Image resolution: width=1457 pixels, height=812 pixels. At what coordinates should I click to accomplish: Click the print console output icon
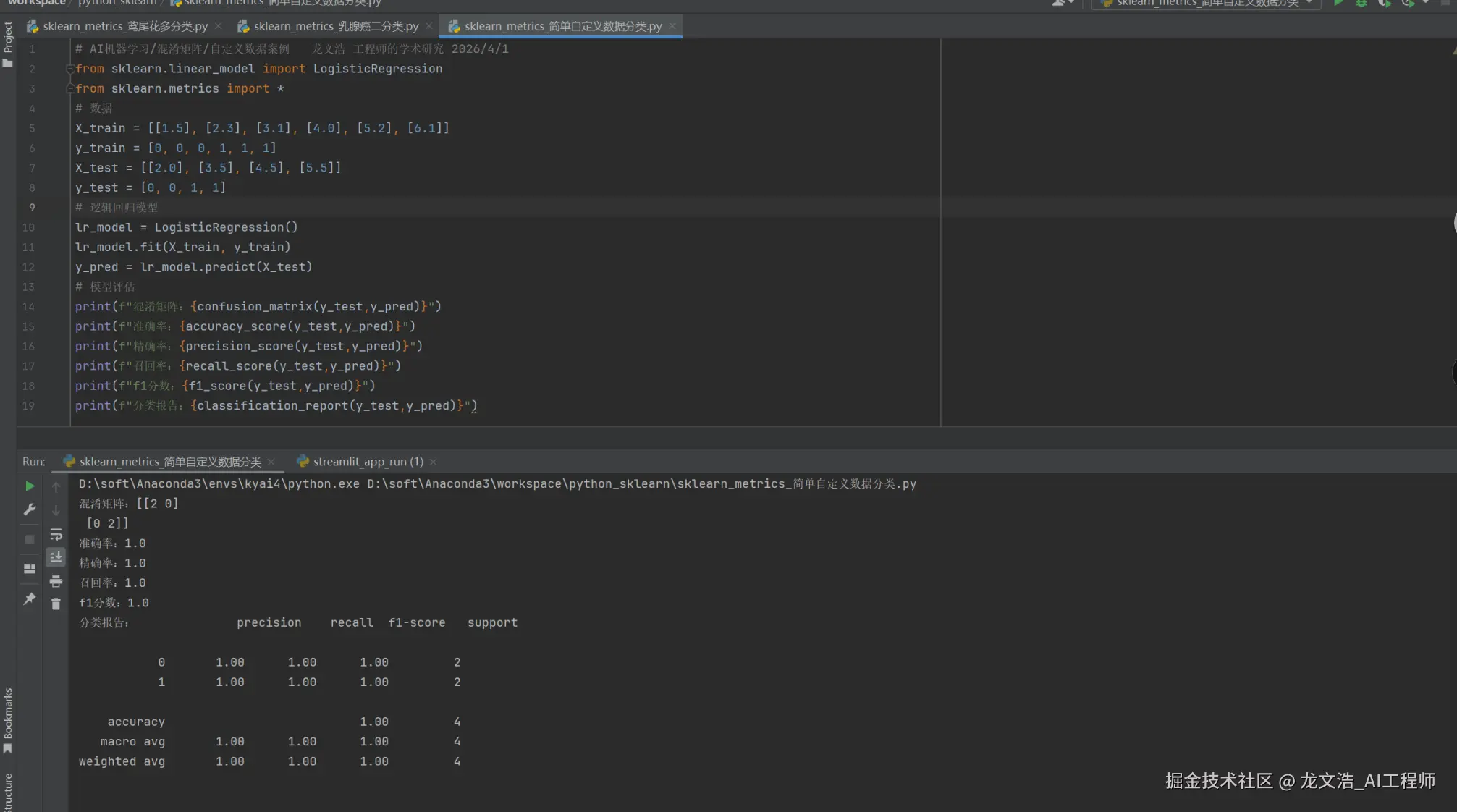[56, 581]
